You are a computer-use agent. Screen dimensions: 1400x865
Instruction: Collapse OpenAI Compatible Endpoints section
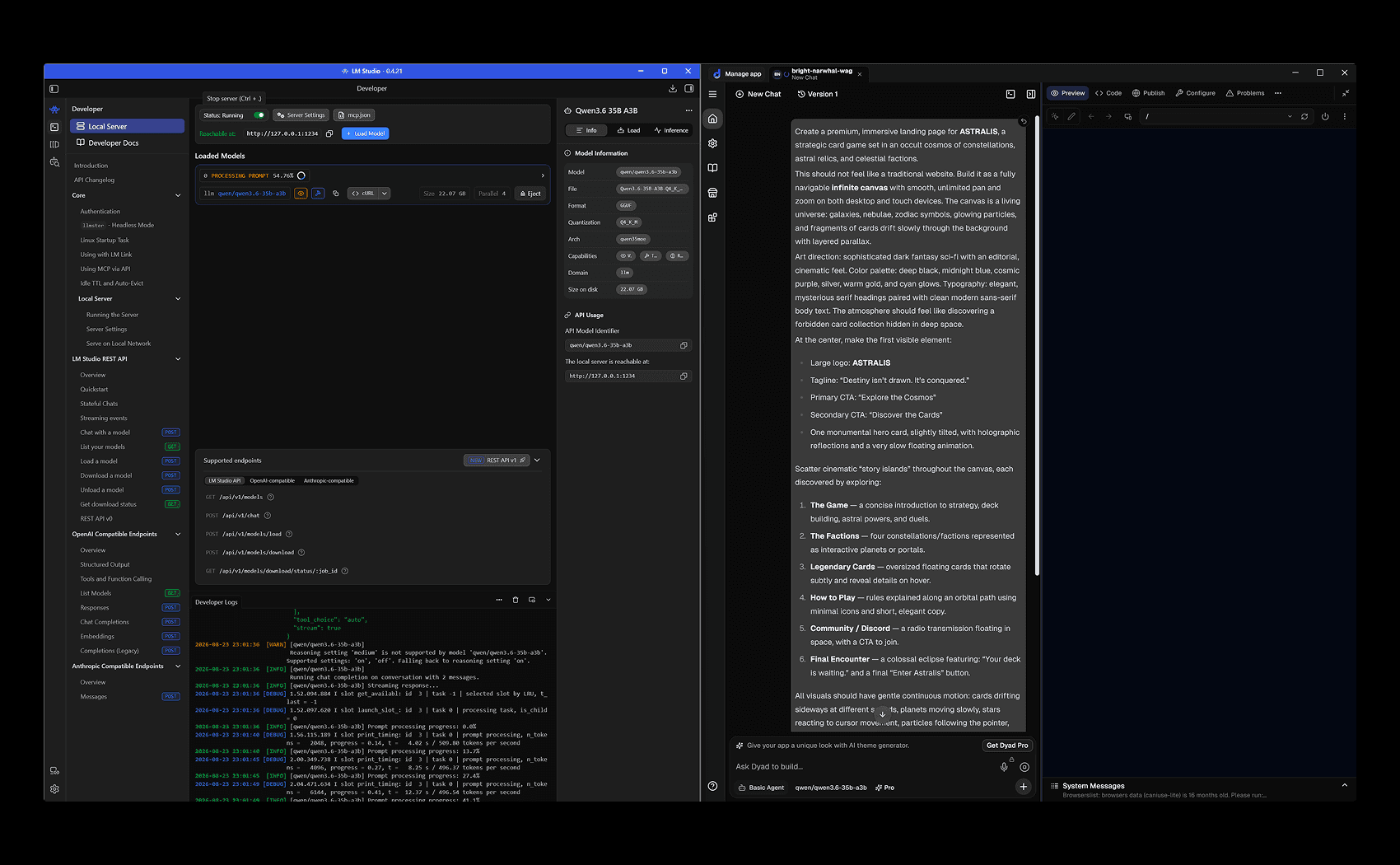click(x=178, y=535)
